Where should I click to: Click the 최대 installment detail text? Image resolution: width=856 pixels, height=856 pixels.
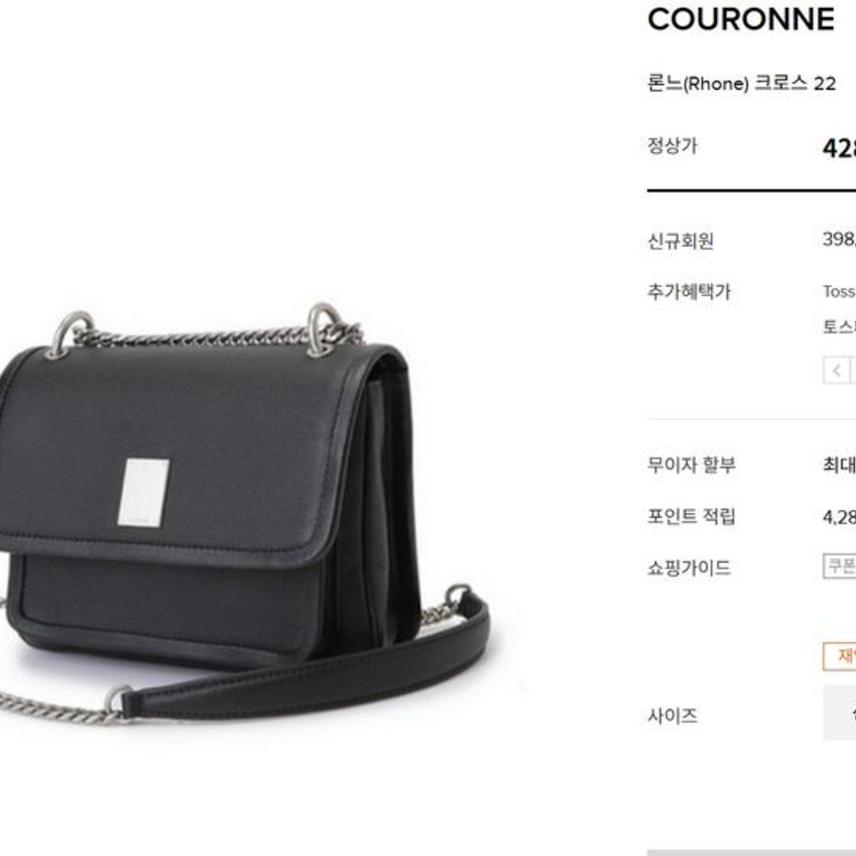point(840,465)
